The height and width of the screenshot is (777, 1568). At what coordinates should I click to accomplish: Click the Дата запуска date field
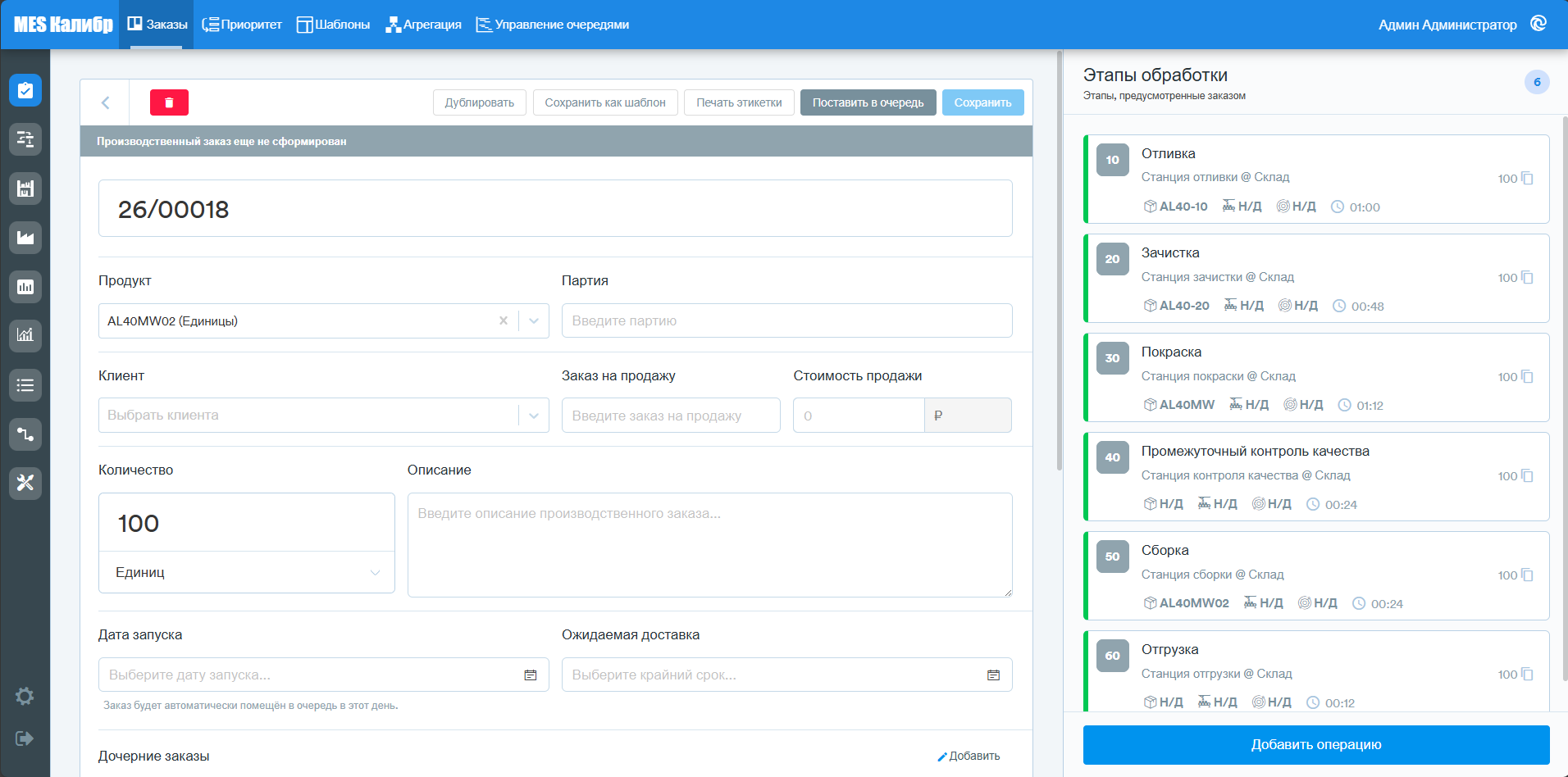(323, 675)
